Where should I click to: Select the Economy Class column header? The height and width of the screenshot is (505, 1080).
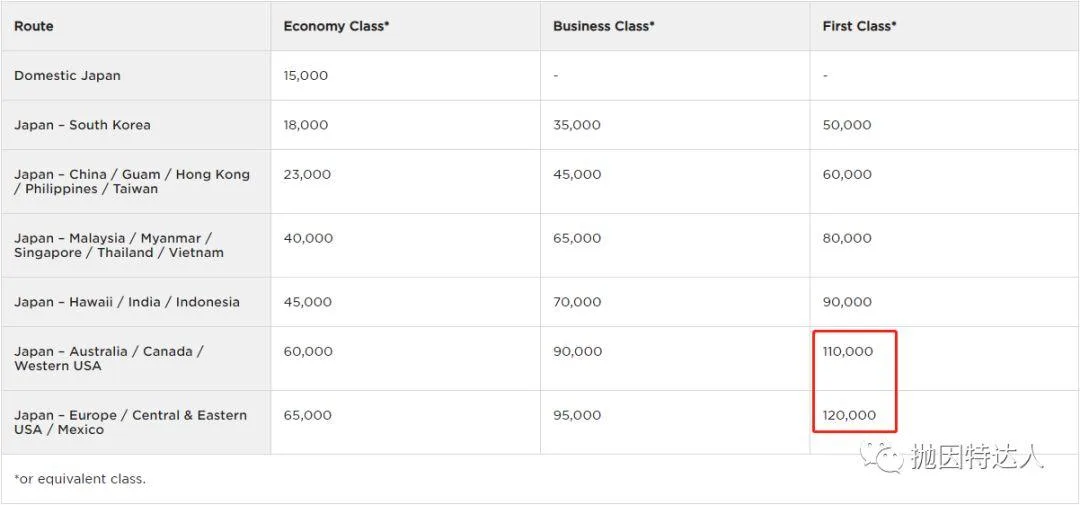tap(336, 26)
